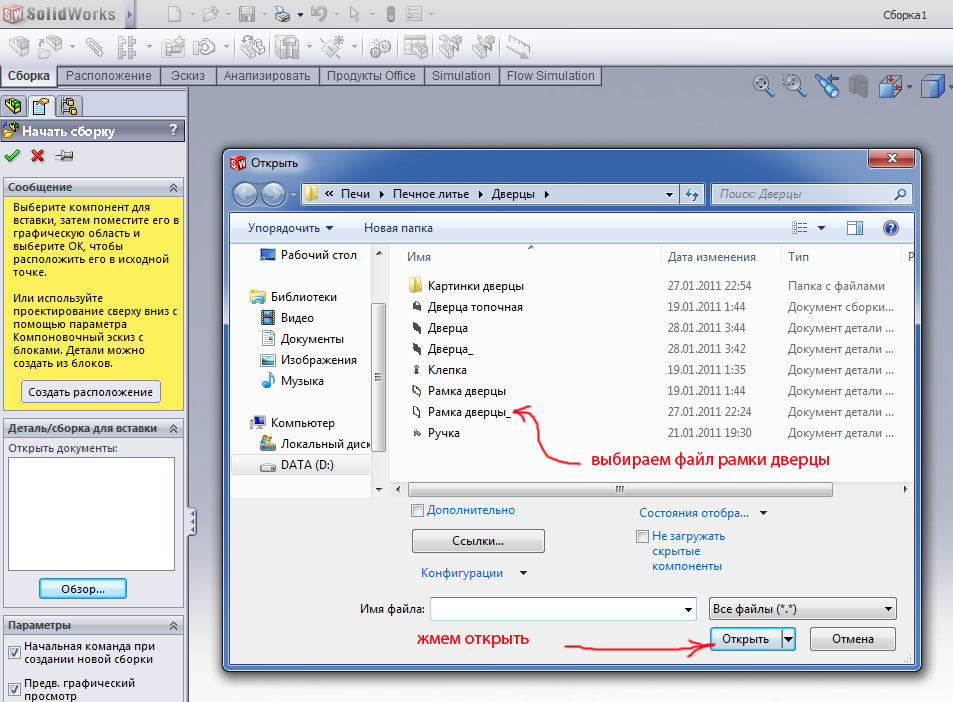The height and width of the screenshot is (702, 953).
Task: Select the Рамка дверцы_ file
Action: click(x=469, y=411)
